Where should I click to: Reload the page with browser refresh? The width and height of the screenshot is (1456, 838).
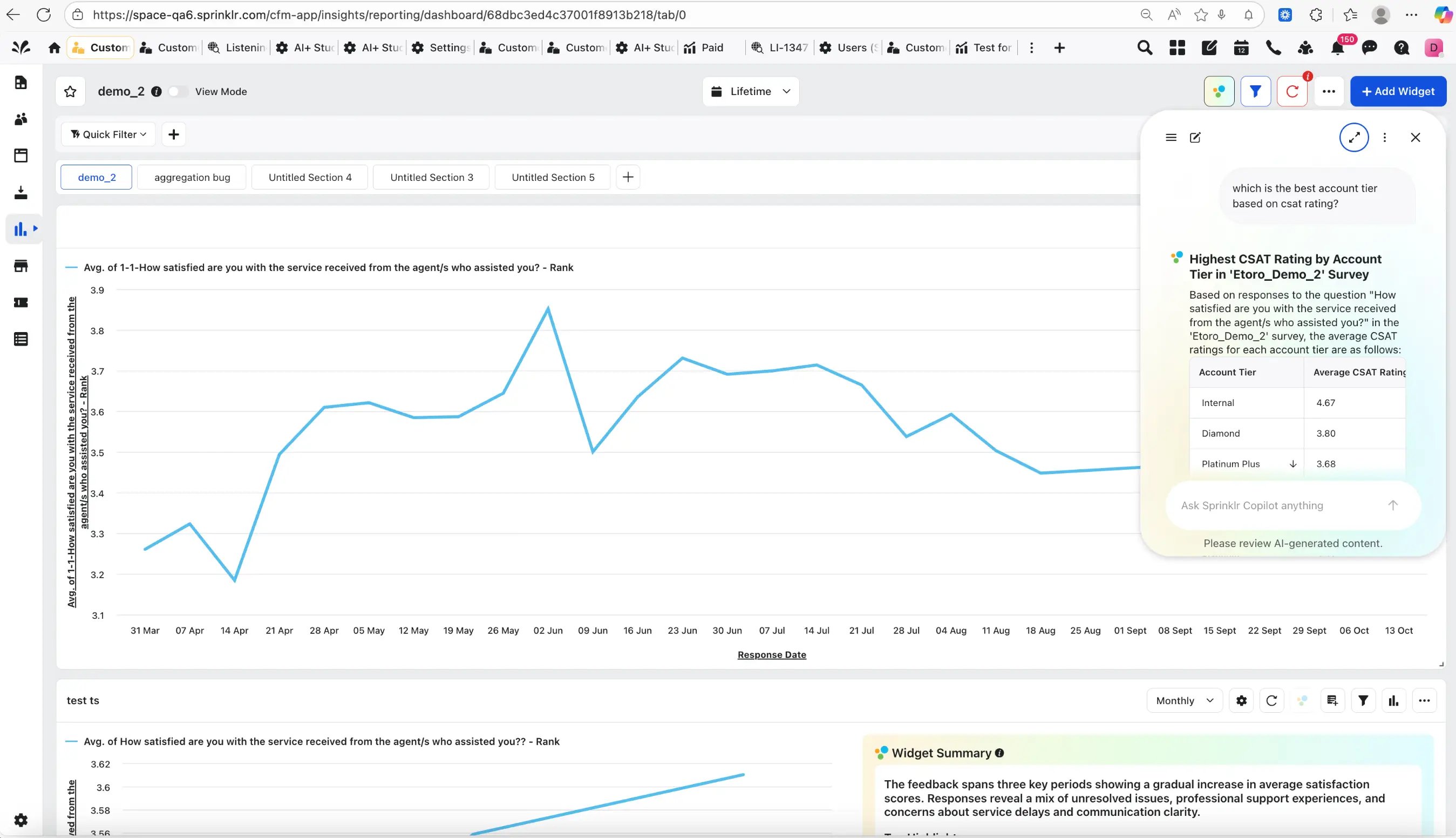44,15
